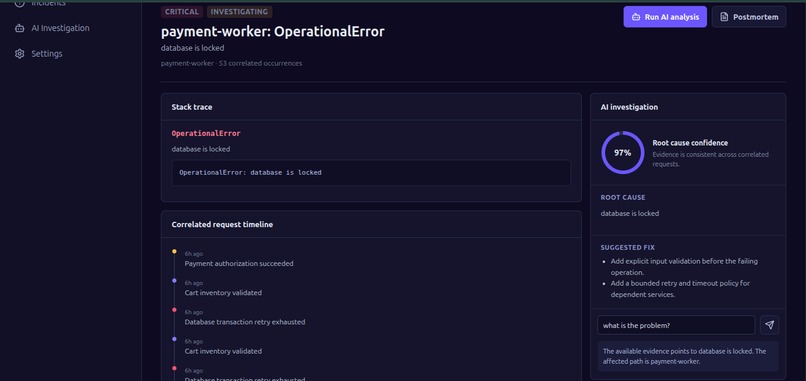Click the SUGGESTED FIX section label
Image resolution: width=806 pixels, height=381 pixels.
[x=628, y=247]
